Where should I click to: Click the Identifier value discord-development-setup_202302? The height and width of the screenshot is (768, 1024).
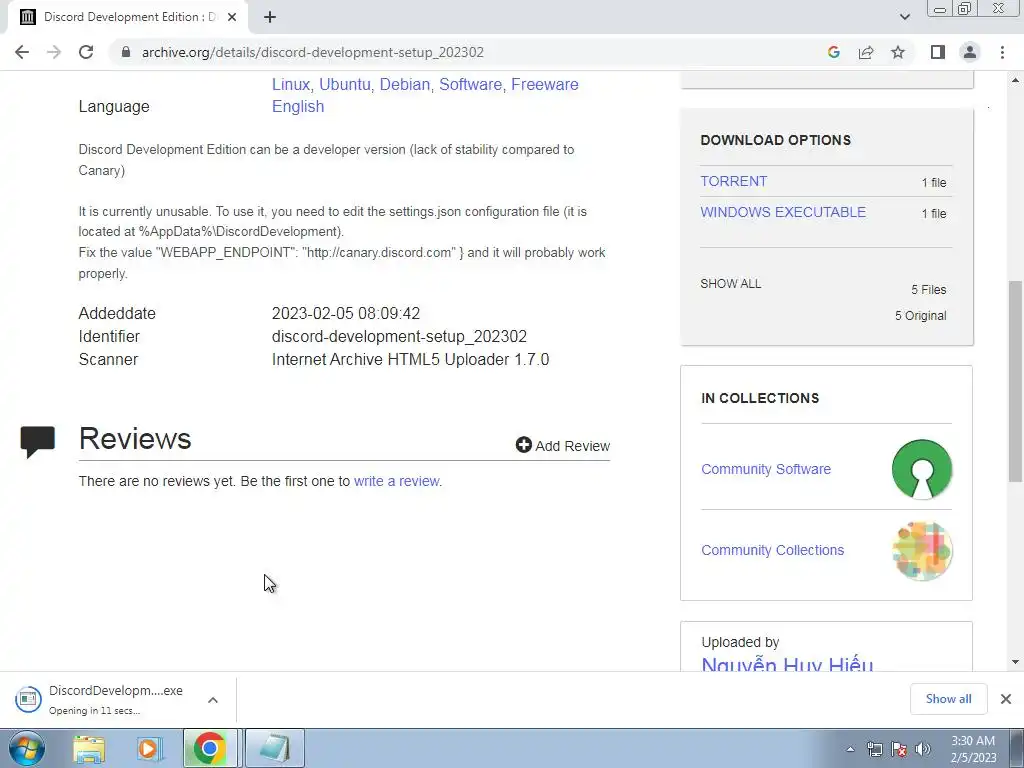[x=399, y=336]
